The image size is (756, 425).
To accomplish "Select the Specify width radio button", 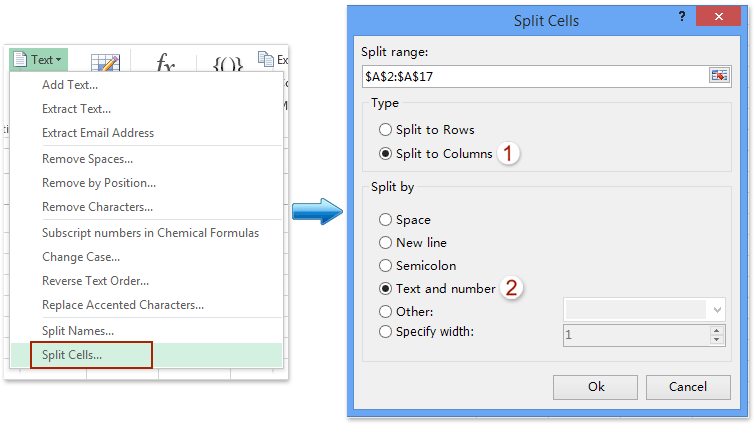I will [x=386, y=332].
